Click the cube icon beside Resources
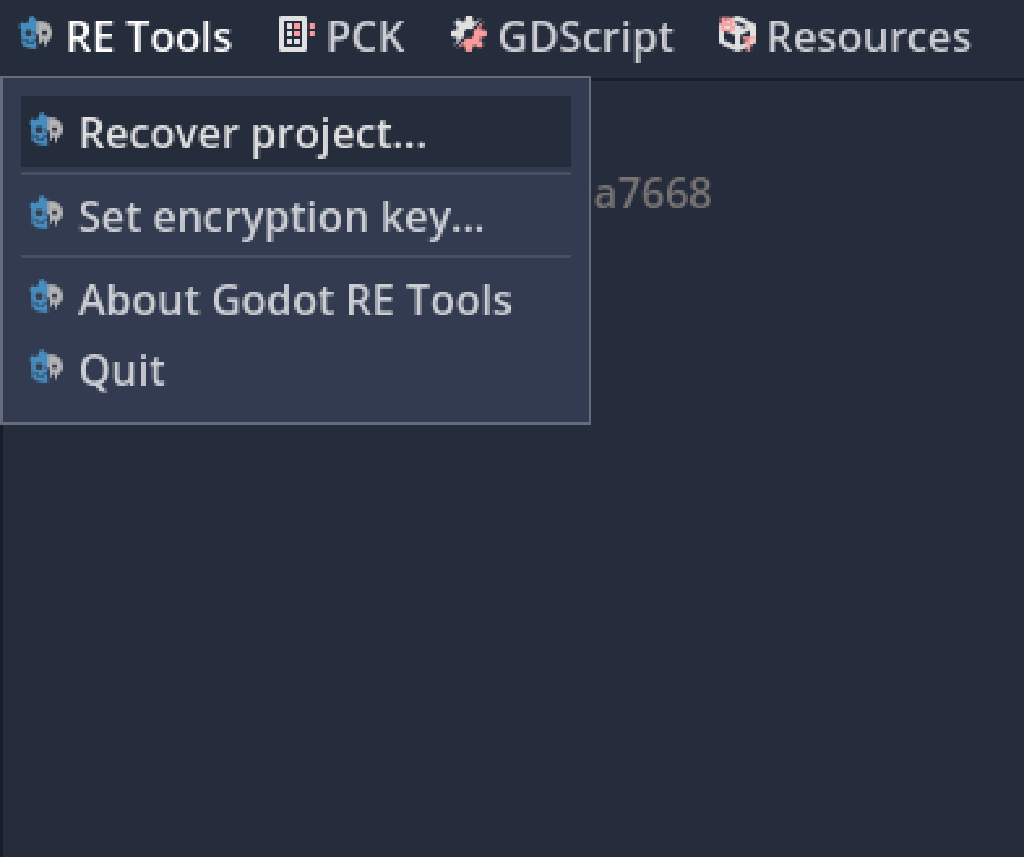This screenshot has height=857, width=1024. pyautogui.click(x=737, y=34)
